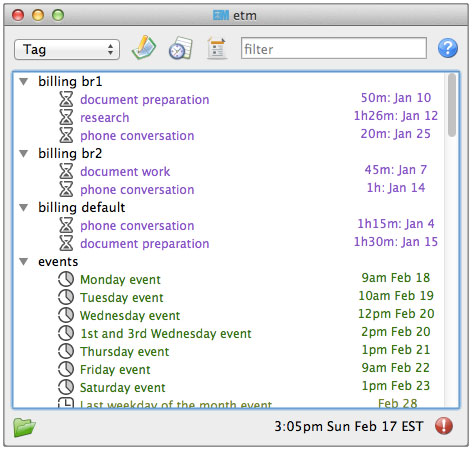The image size is (474, 450).
Task: Select '1st and 3rd Wednesday event'
Action: [x=166, y=334]
